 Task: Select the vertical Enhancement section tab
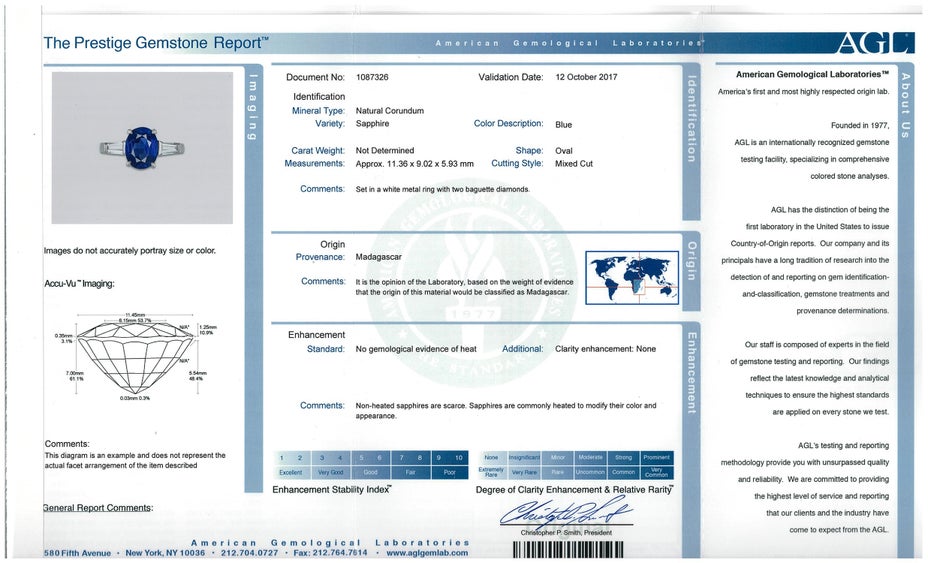(x=690, y=375)
